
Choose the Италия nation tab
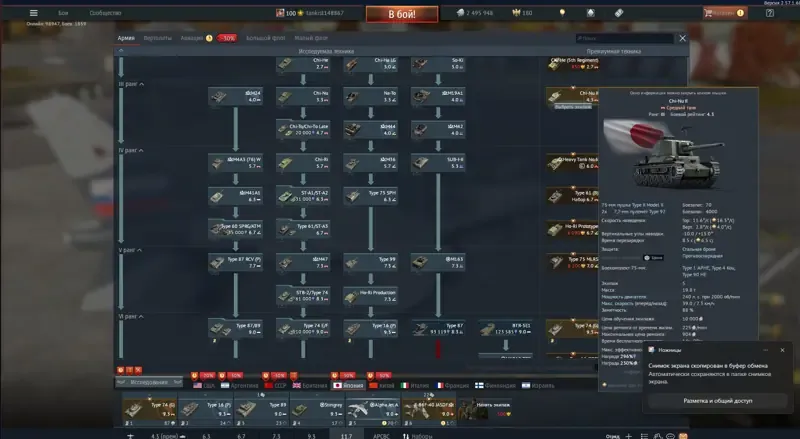pos(415,385)
